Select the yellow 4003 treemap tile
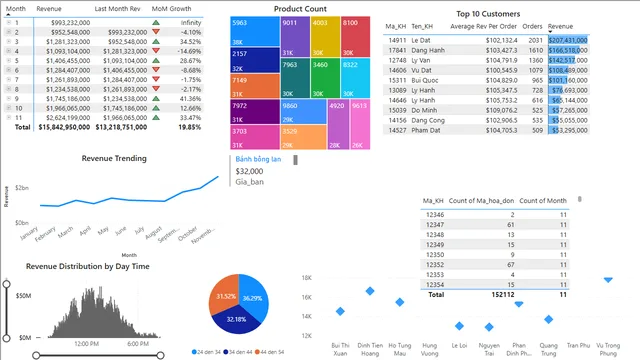Screen dimensions: 640x360 (325, 37)
